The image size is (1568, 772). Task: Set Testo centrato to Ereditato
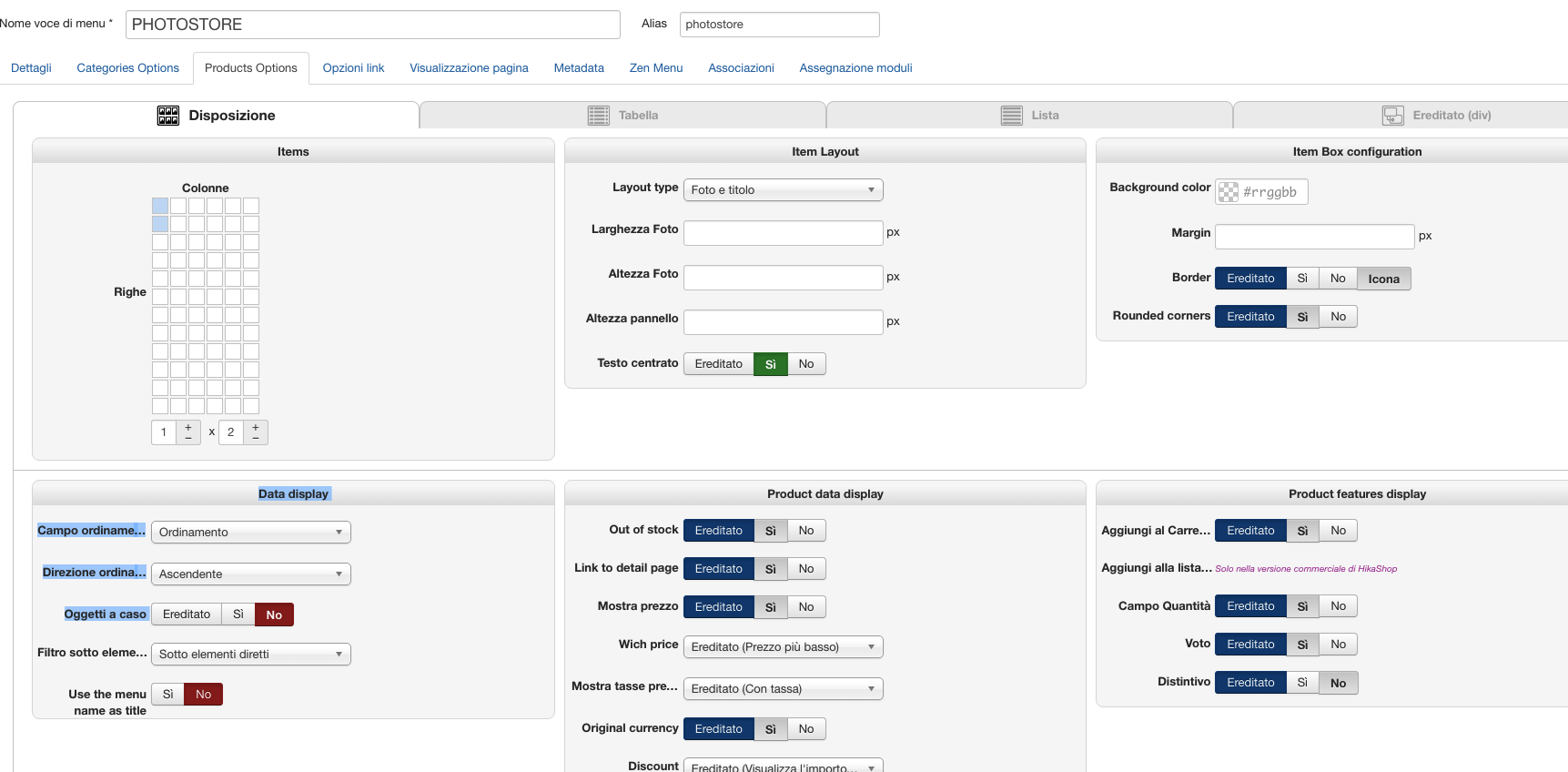(x=719, y=364)
